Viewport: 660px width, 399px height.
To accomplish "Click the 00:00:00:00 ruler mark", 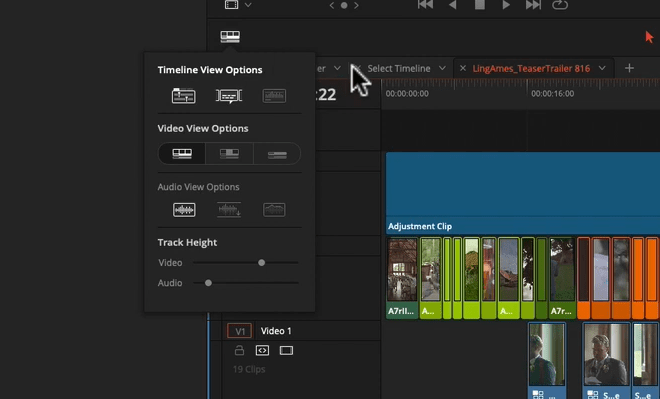I will click(407, 94).
